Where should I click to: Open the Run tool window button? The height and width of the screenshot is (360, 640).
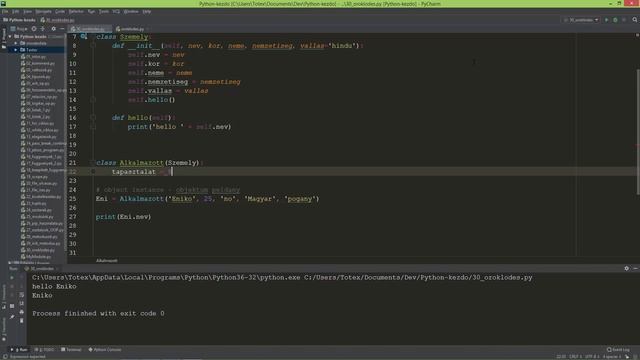(x=20, y=350)
